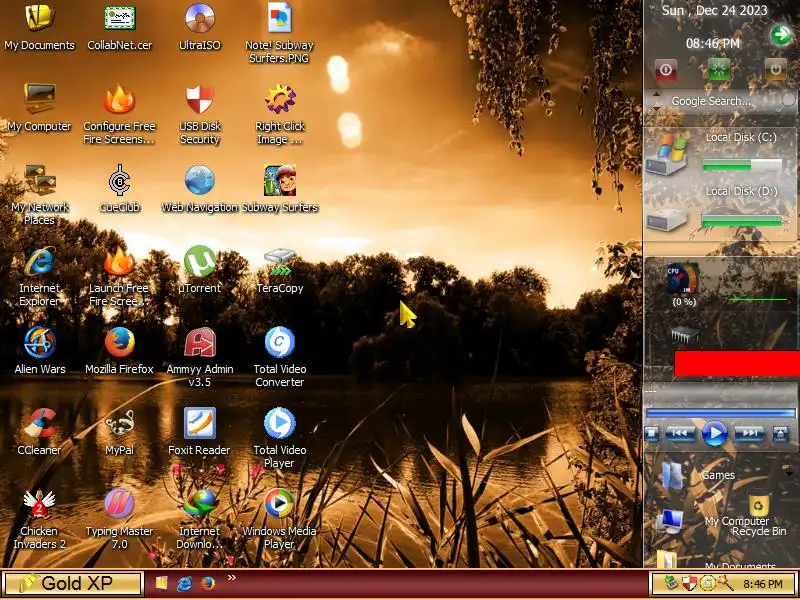Expand the dropdown arrow beside Games

[x=790, y=475]
